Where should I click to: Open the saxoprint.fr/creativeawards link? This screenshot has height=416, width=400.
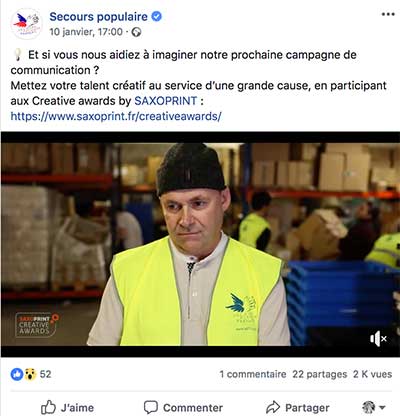(116, 116)
